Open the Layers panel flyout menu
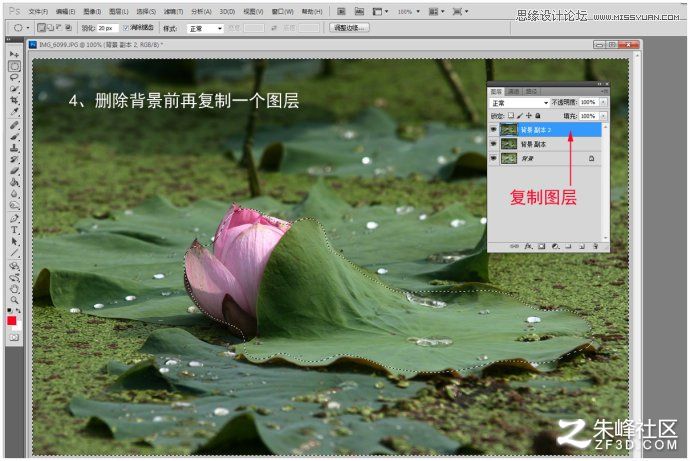This screenshot has width=690, height=461. coord(605,91)
